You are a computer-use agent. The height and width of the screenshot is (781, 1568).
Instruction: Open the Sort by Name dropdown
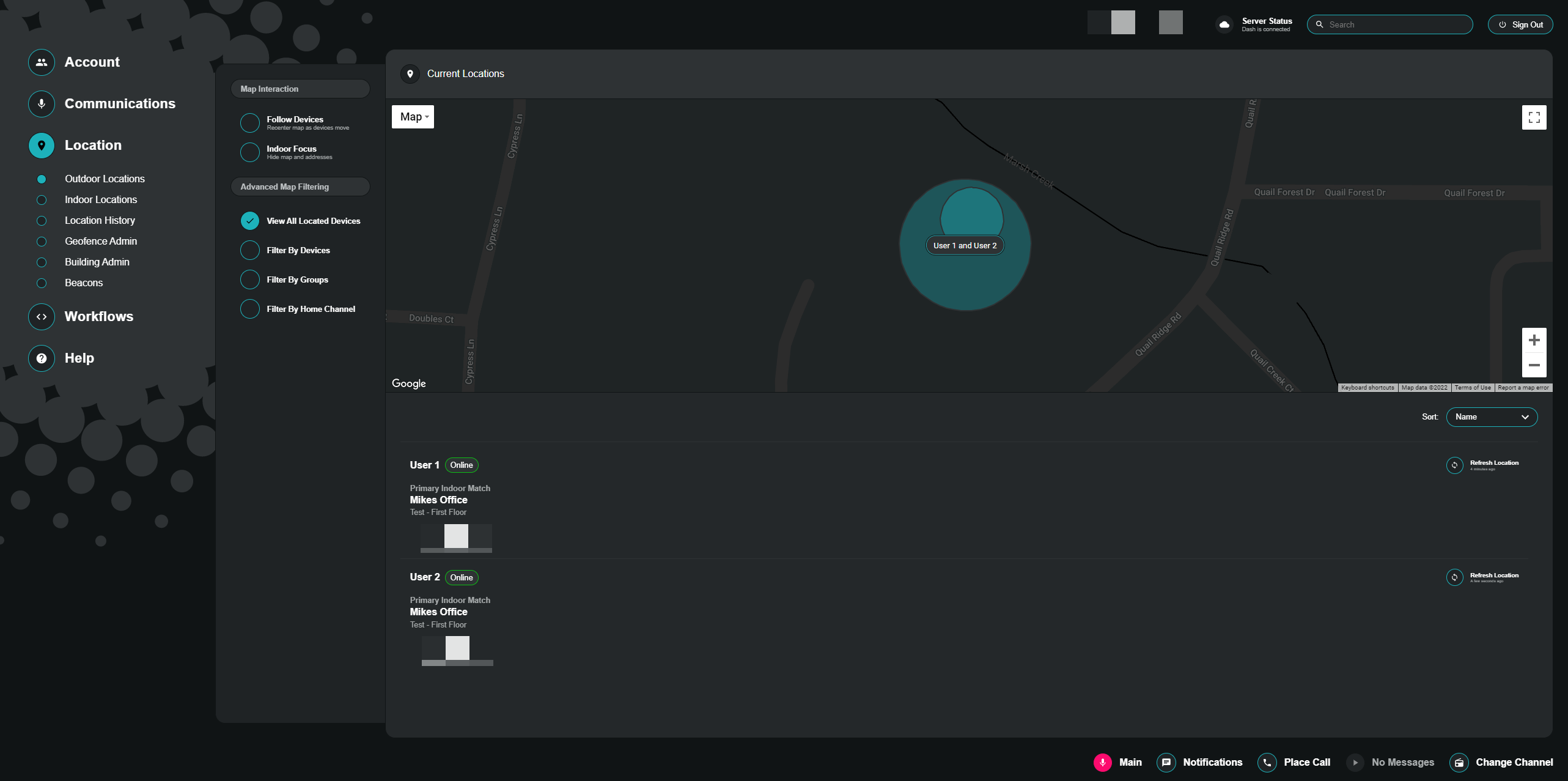click(1492, 416)
